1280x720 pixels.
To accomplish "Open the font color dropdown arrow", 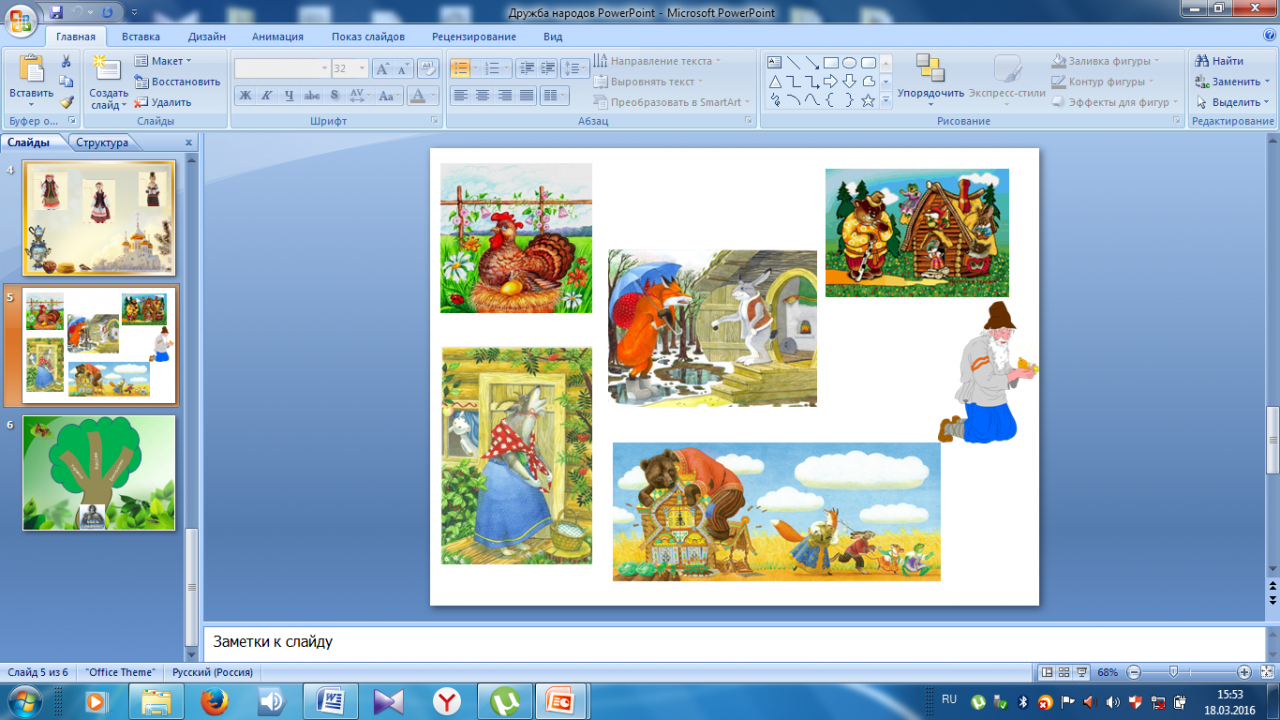I will 434,96.
